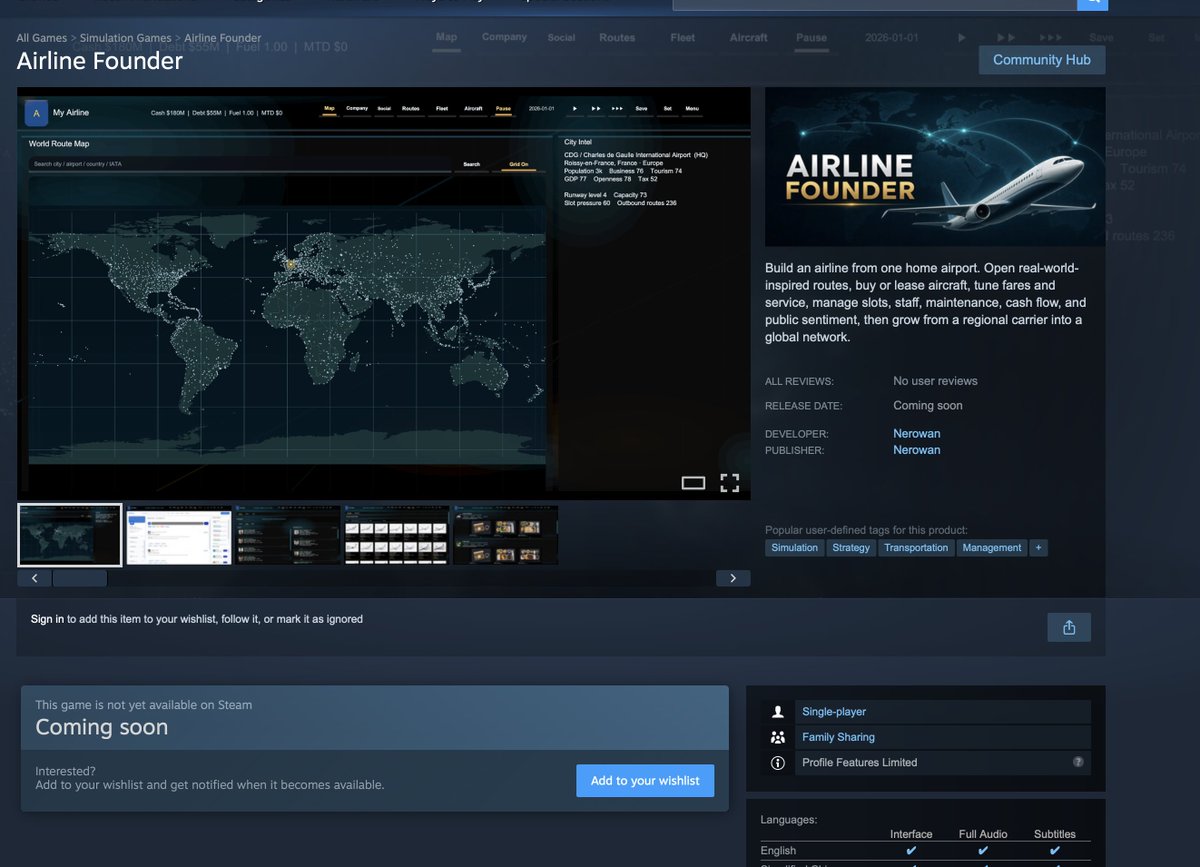Image resolution: width=1200 pixels, height=867 pixels.
Task: Expand more tags with the plus button
Action: (x=1038, y=548)
